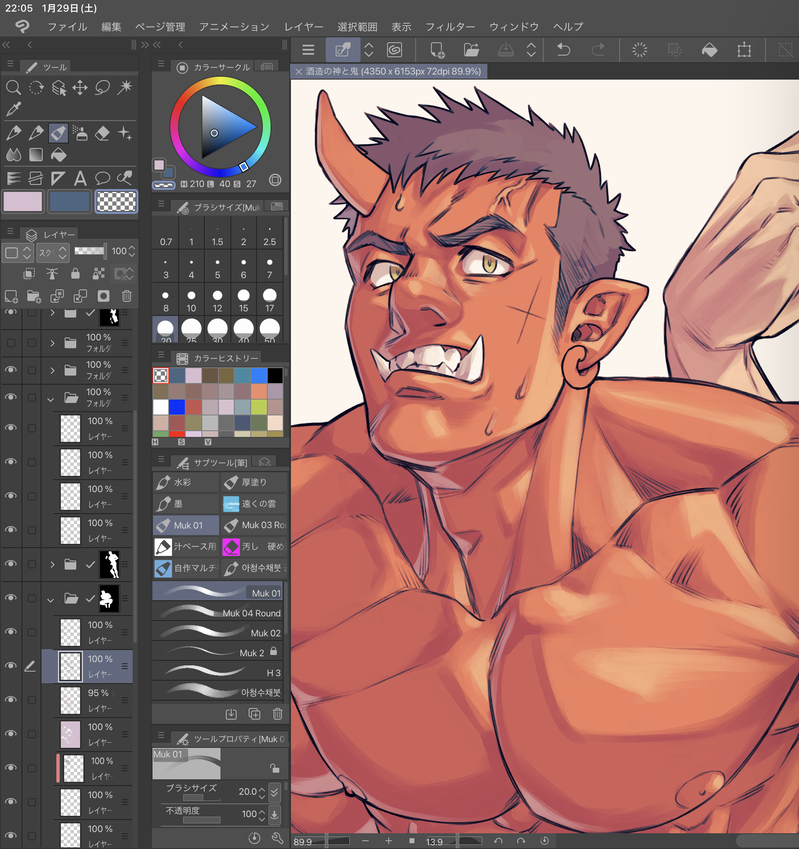Pick the Auto select magic wand tool

125,88
